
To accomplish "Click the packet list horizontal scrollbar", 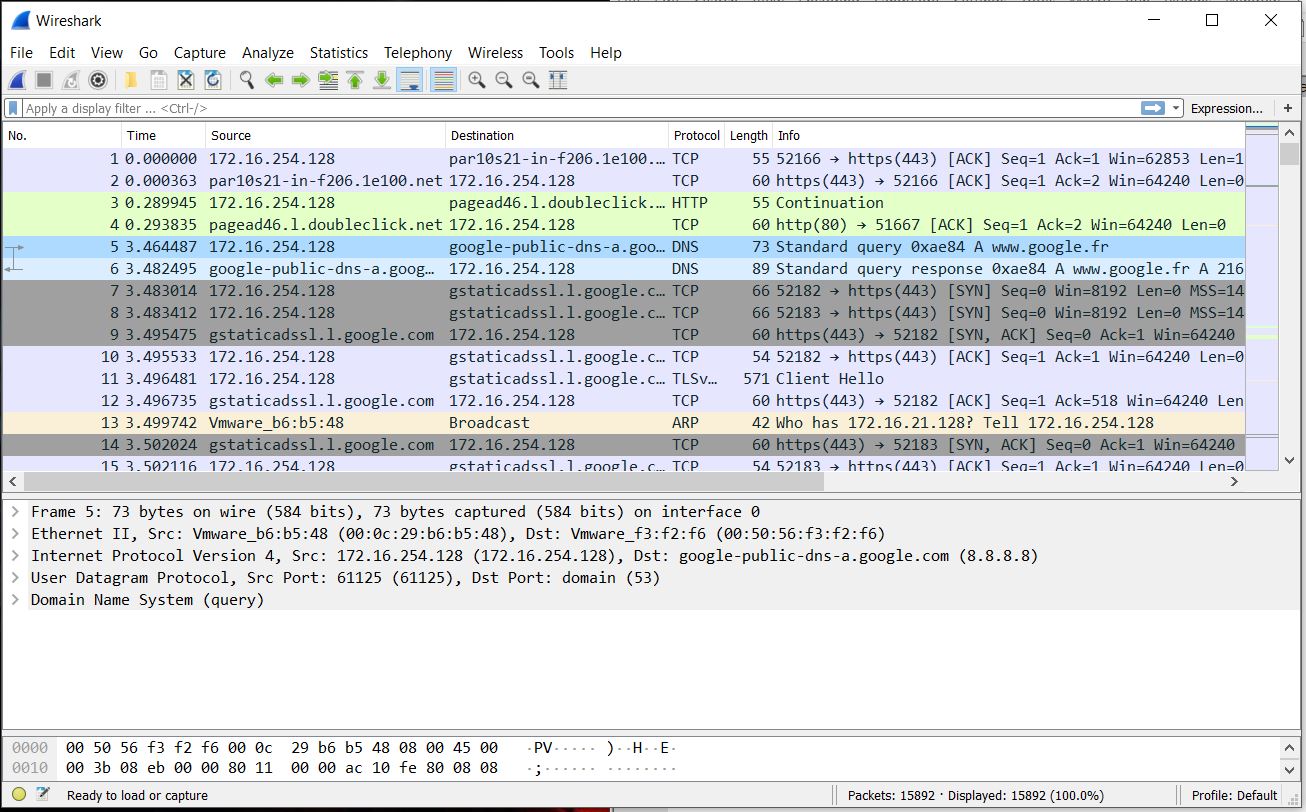I will click(420, 482).
